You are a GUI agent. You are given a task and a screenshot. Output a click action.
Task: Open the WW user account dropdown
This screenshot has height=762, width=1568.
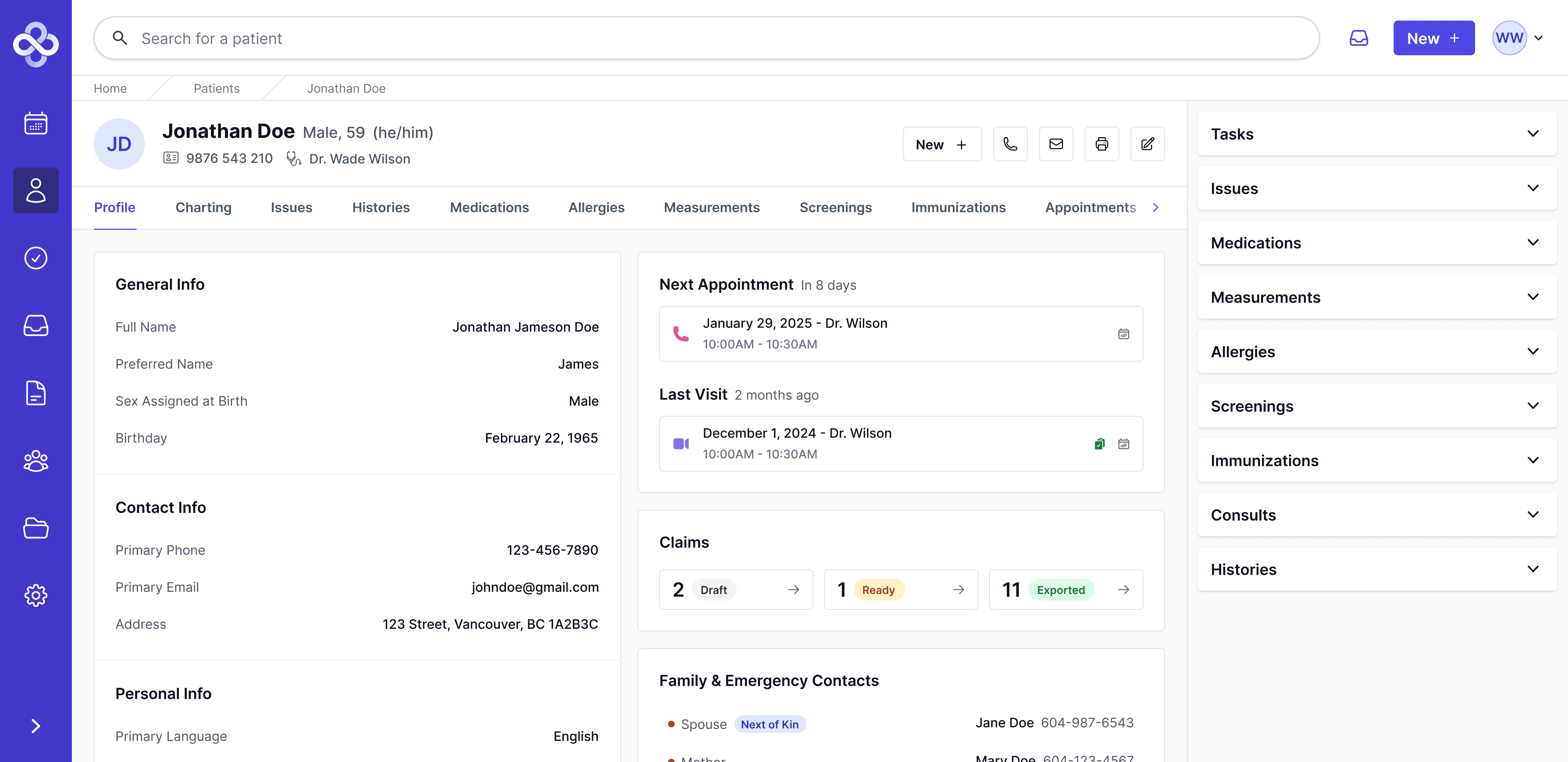pyautogui.click(x=1518, y=38)
